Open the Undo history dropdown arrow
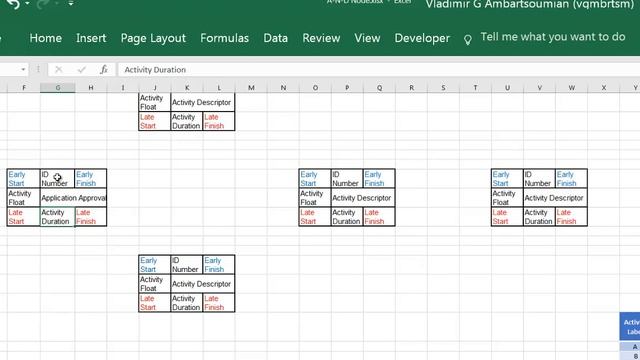 (x=27, y=4)
